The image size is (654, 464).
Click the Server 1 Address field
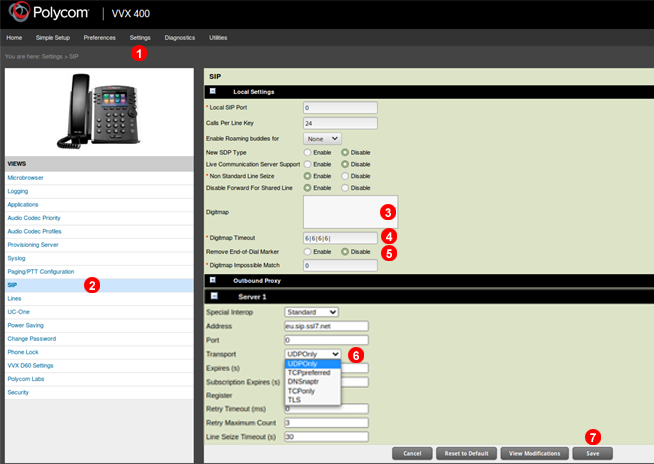tap(327, 326)
